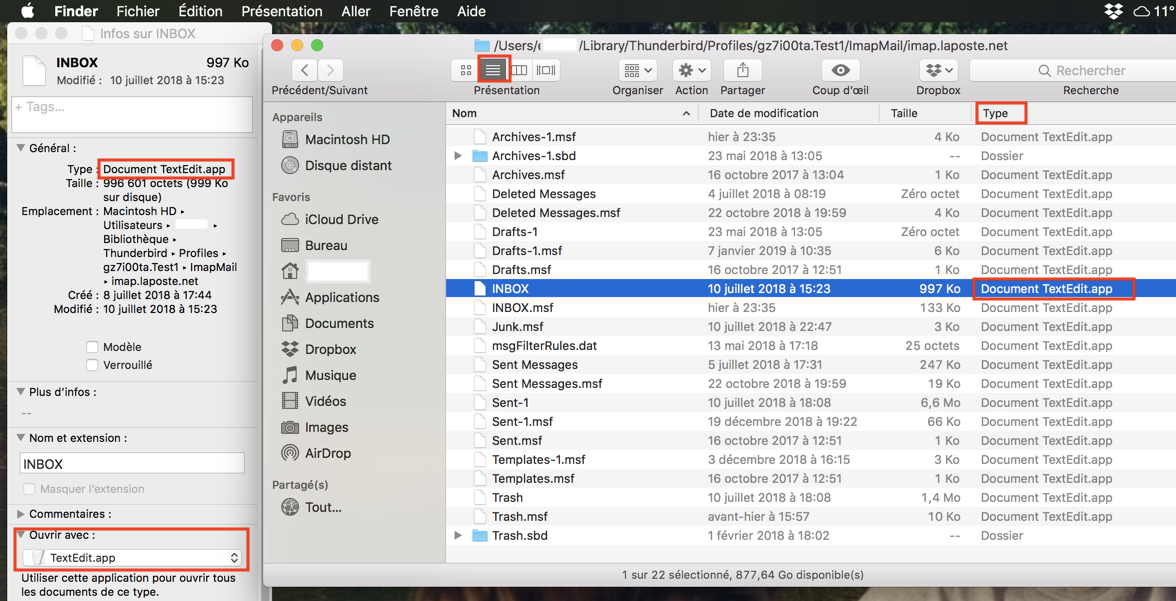Select Macintosh HD in the sidebar
The image size is (1176, 601).
coord(346,140)
